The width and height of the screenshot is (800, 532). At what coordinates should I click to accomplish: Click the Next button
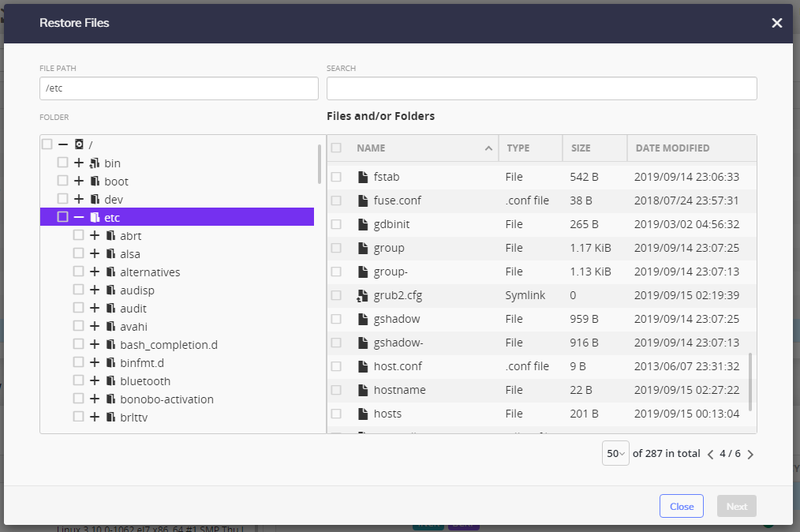[737, 506]
